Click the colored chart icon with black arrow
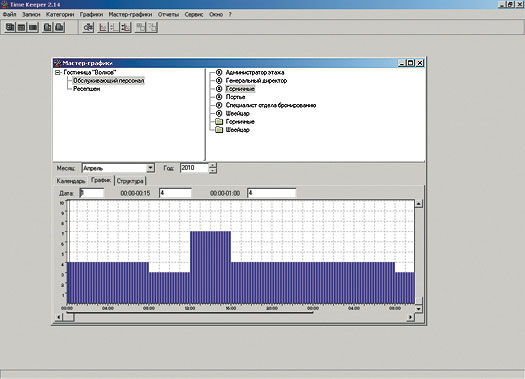The height and width of the screenshot is (379, 525). [x=126, y=27]
